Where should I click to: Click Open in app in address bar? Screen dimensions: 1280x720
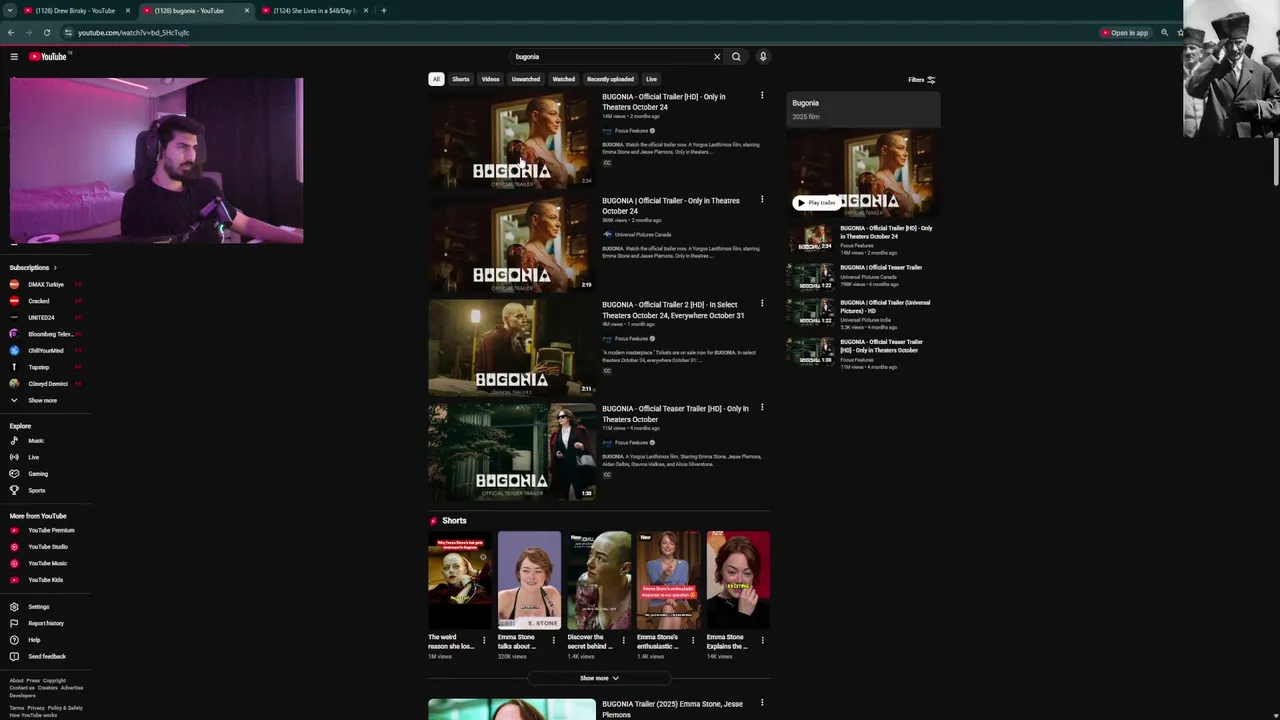pyautogui.click(x=1125, y=33)
